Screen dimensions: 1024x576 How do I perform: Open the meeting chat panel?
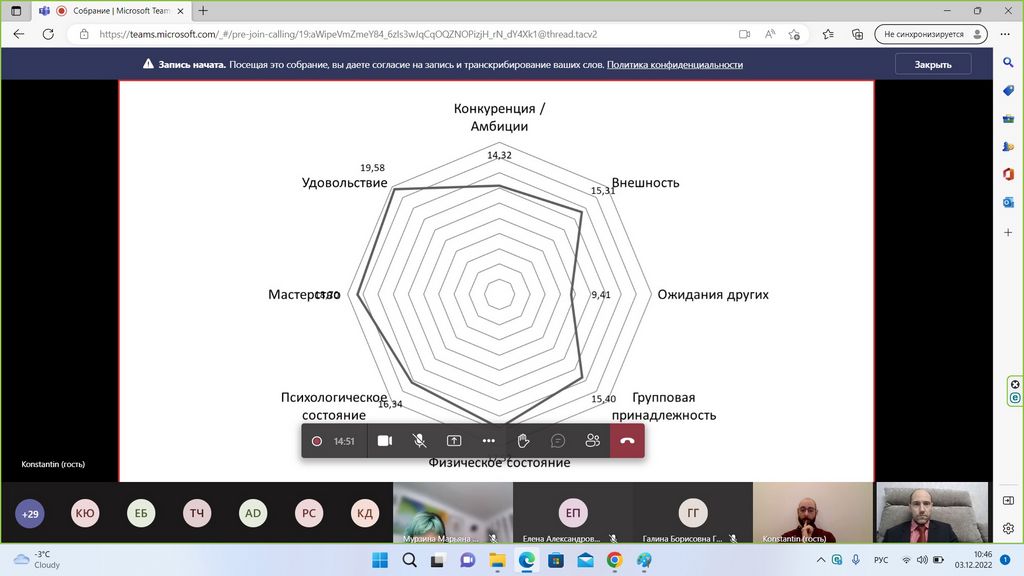[558, 441]
